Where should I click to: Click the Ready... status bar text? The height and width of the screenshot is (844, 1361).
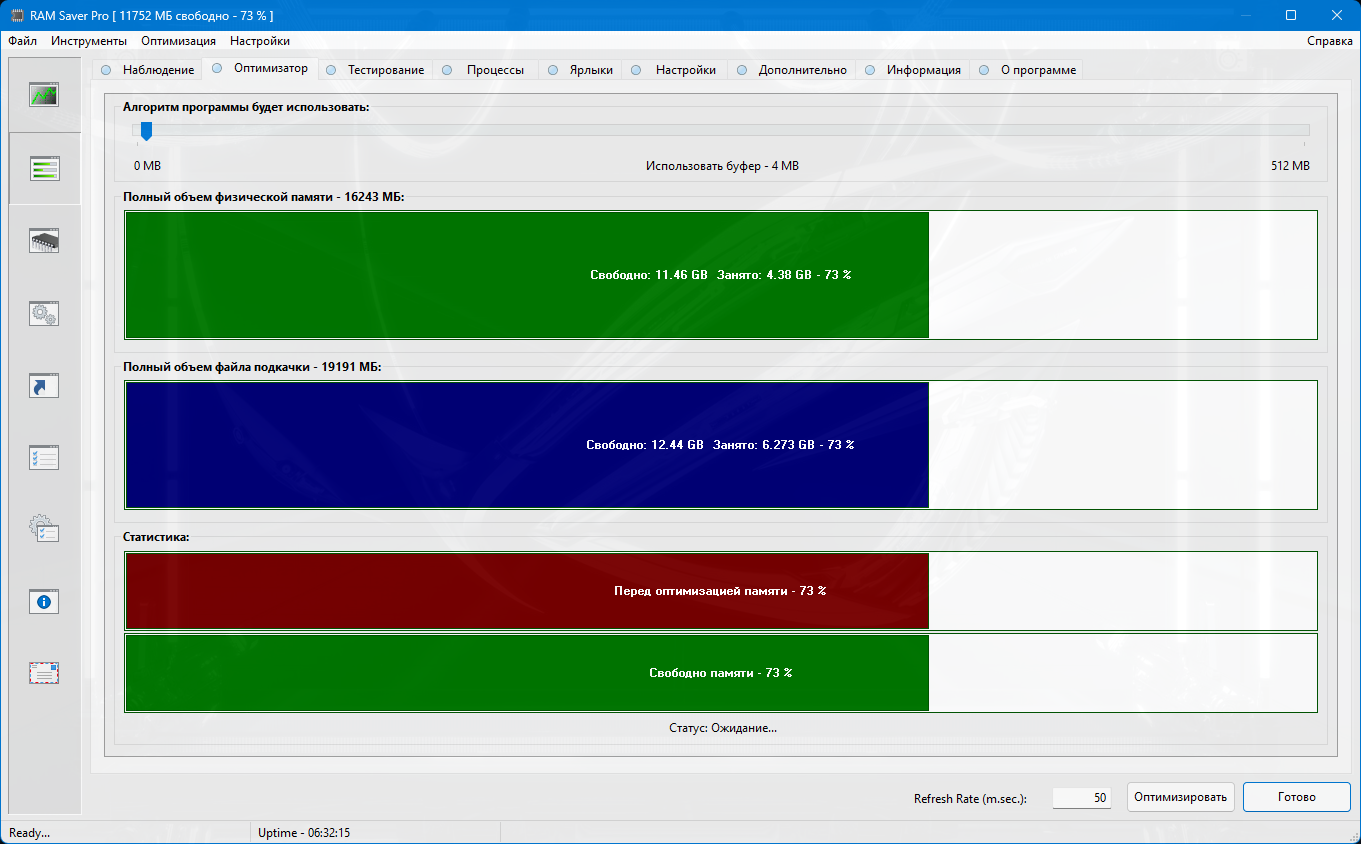[x=29, y=832]
